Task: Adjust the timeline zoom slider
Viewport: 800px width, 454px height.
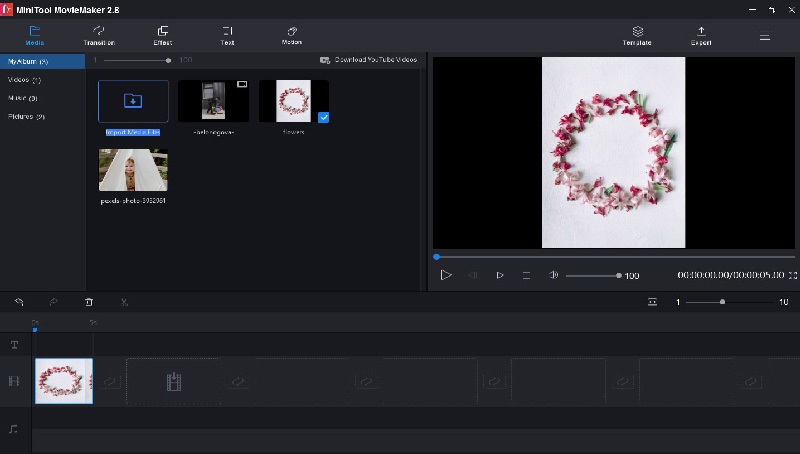Action: (722, 302)
